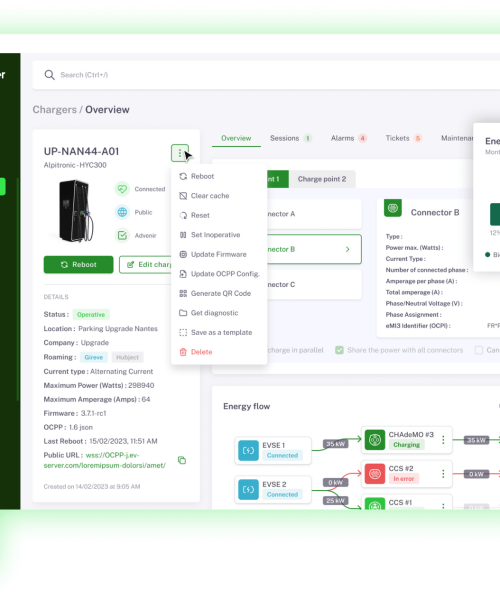Click the search magnifier icon

pos(49,75)
